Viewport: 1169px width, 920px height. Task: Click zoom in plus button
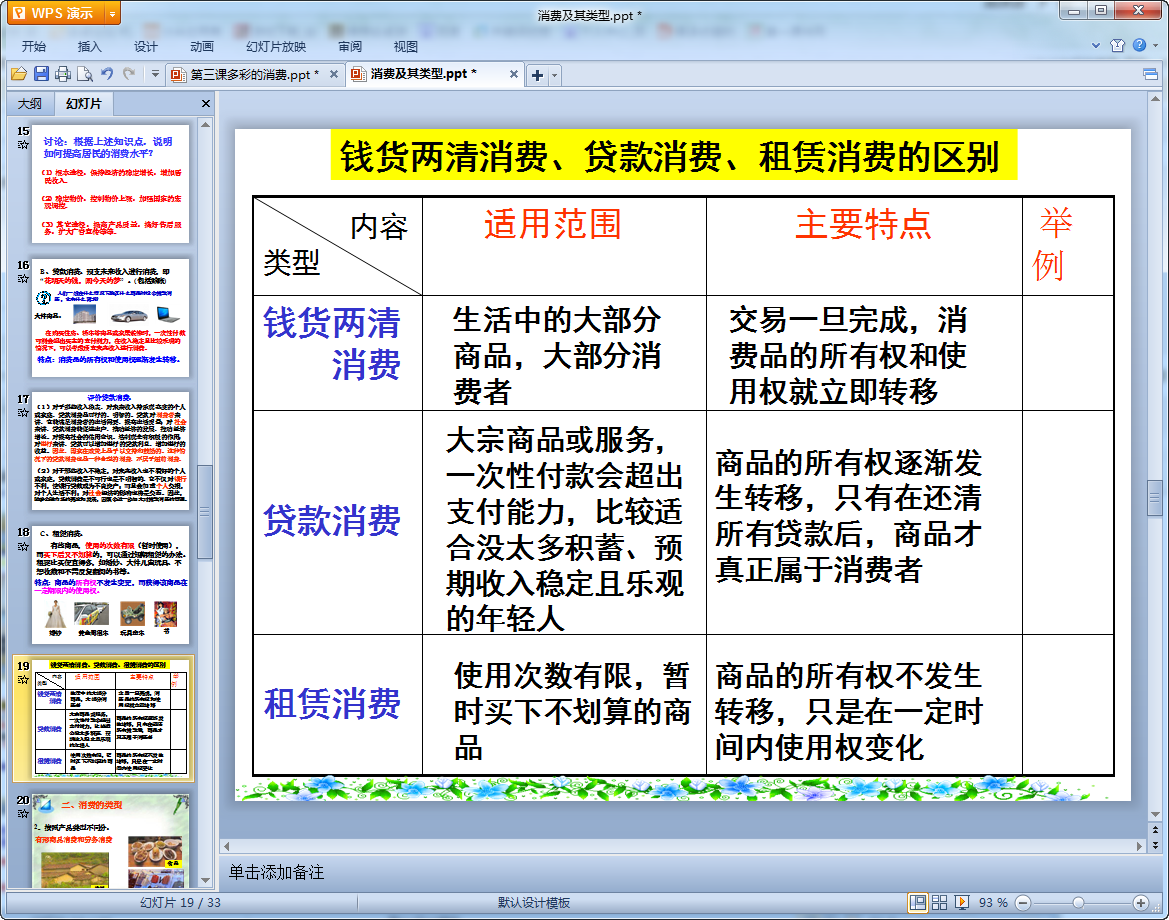coord(1140,903)
